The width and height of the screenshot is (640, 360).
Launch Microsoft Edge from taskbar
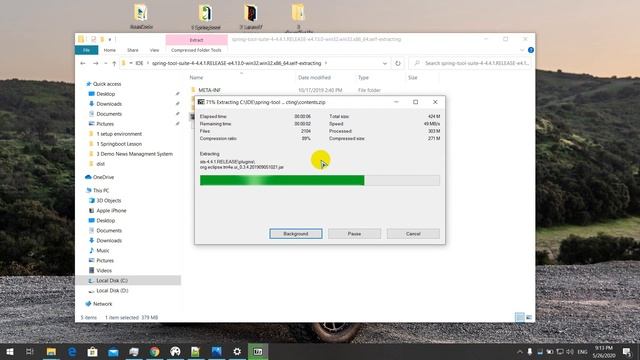[x=72, y=351]
